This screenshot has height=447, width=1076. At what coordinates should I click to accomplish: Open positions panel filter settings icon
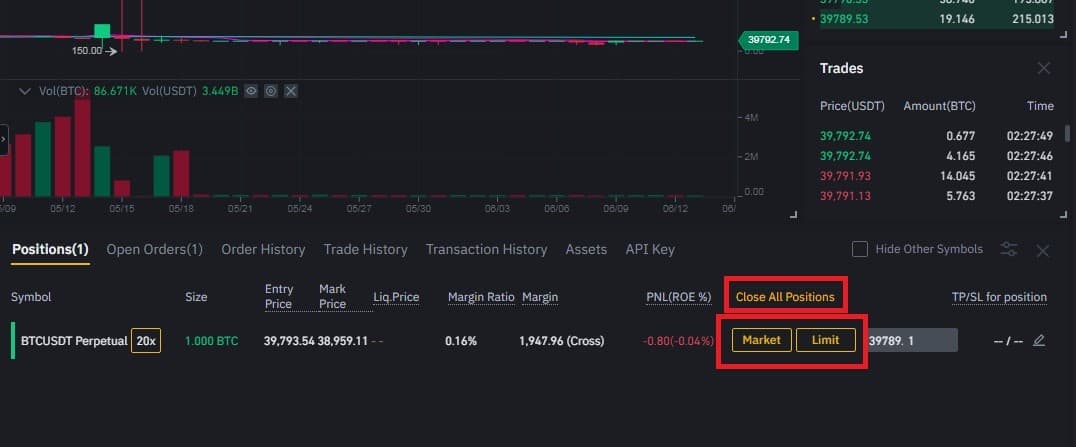click(1009, 249)
